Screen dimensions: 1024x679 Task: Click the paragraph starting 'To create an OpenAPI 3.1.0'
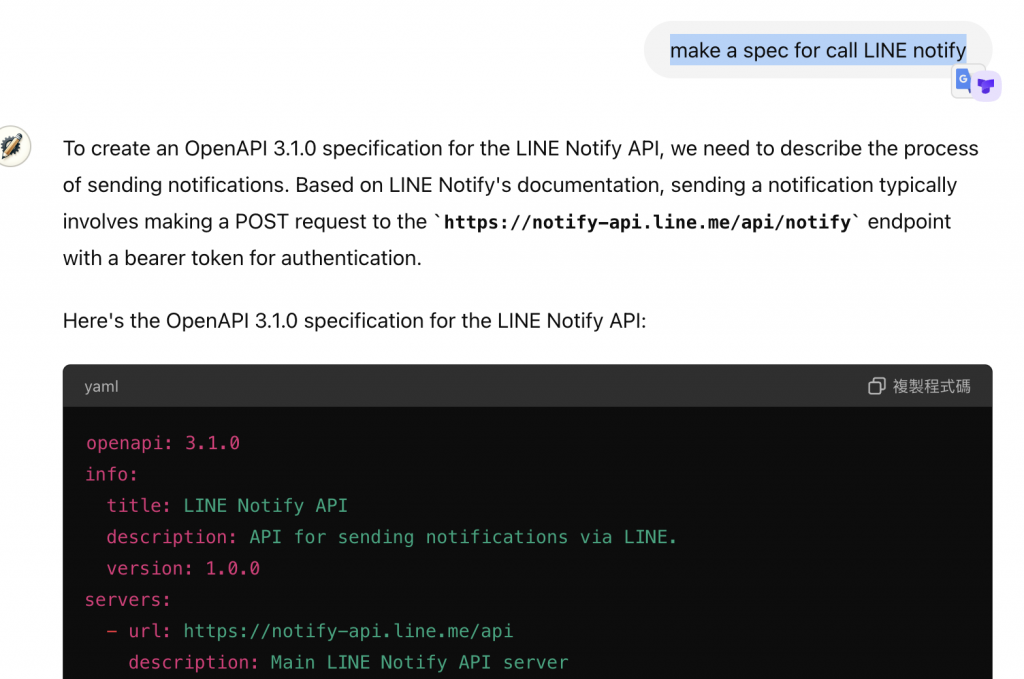(520, 203)
